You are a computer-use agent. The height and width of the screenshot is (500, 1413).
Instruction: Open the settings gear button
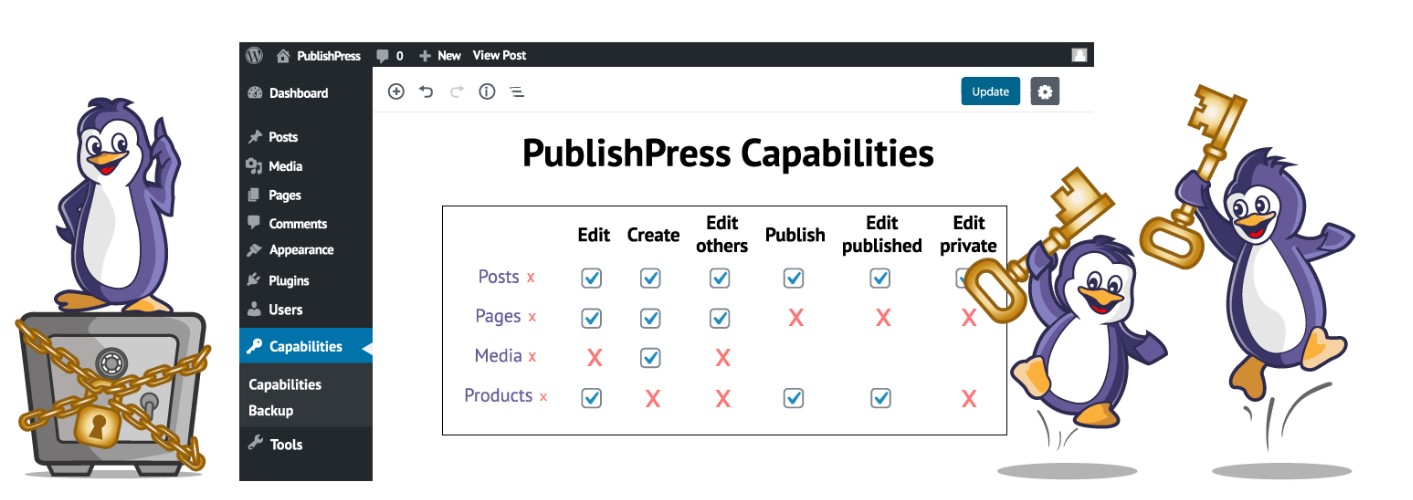coord(1045,92)
